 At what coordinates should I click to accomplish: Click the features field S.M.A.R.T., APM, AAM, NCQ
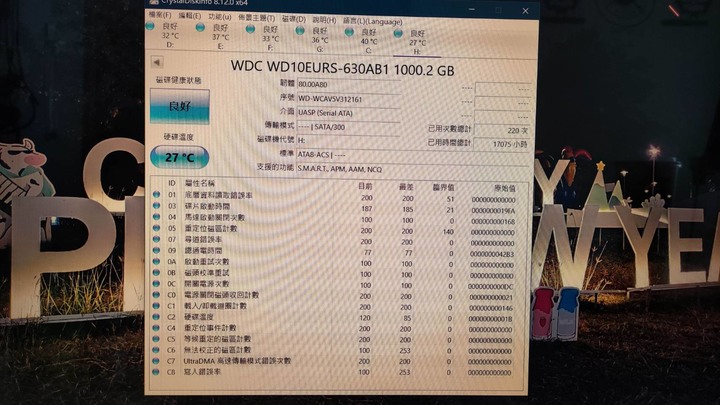[x=412, y=169]
